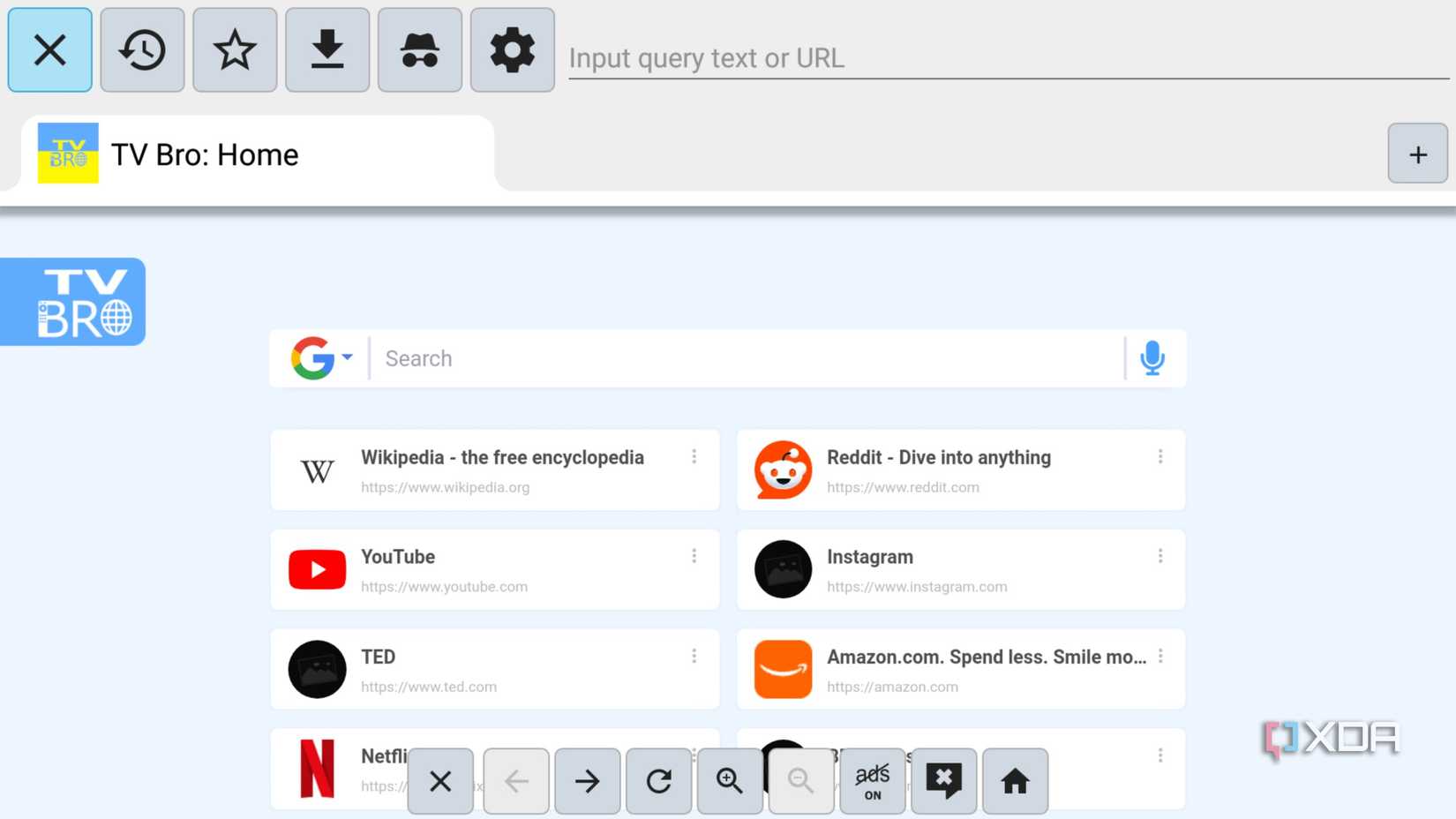
Task: Click the home page Search box
Action: point(747,358)
